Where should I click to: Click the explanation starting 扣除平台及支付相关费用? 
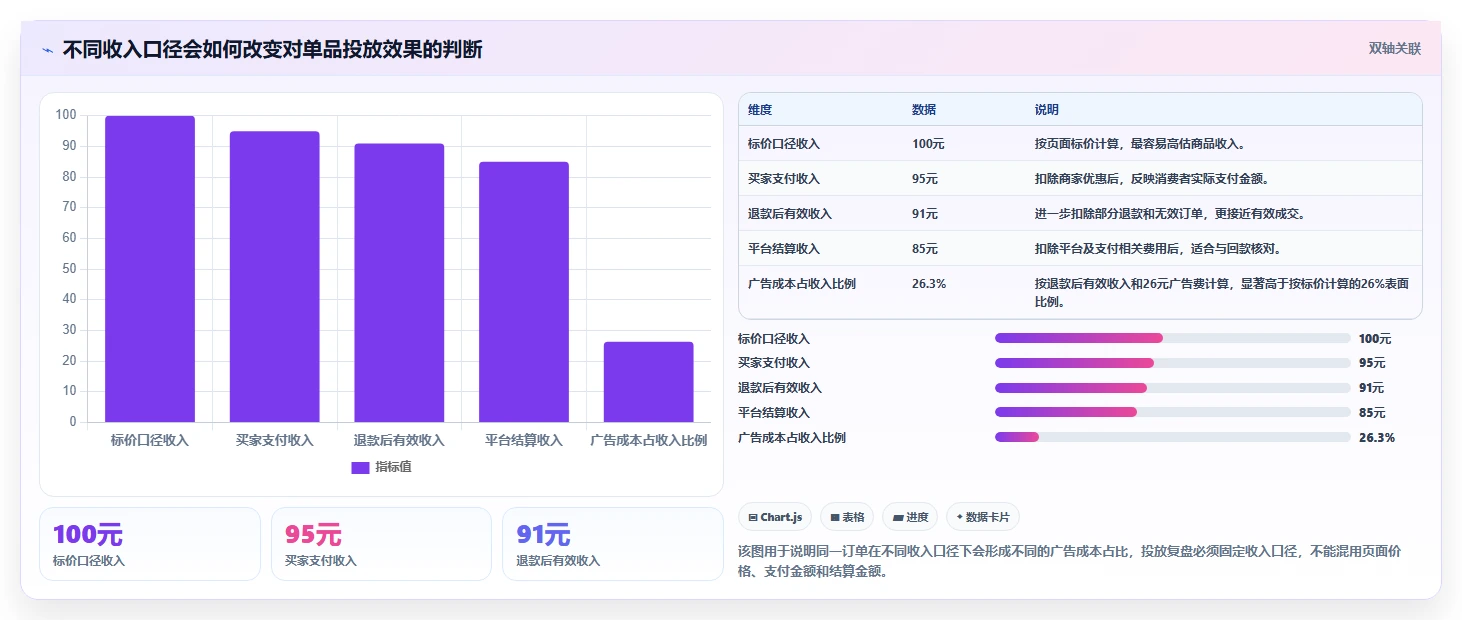(1157, 249)
